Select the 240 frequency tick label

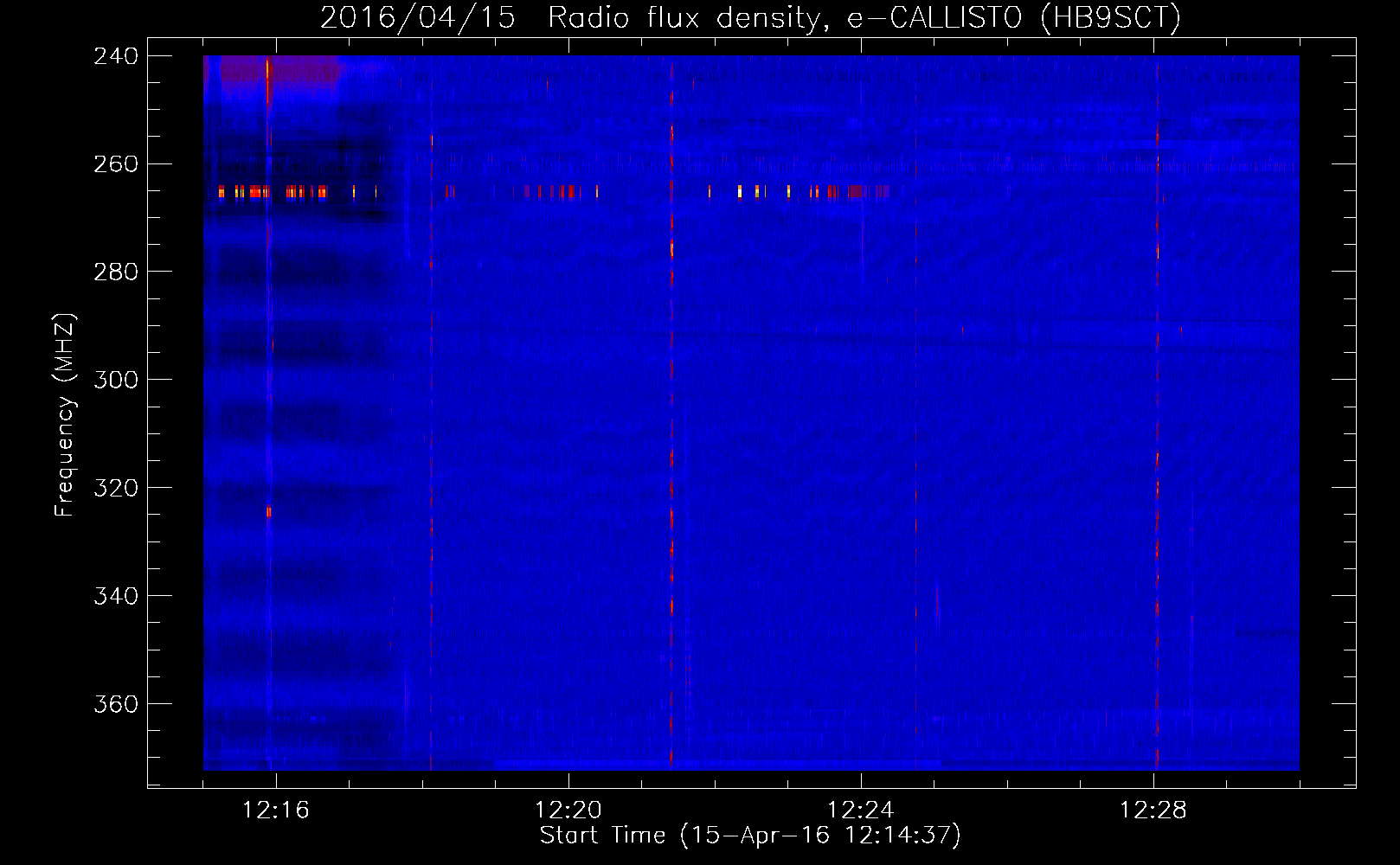tap(116, 56)
